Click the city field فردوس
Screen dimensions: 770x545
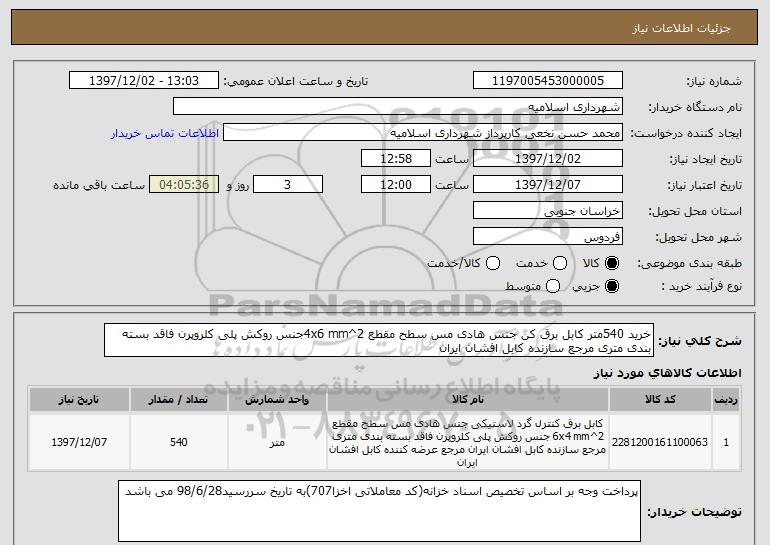click(548, 237)
